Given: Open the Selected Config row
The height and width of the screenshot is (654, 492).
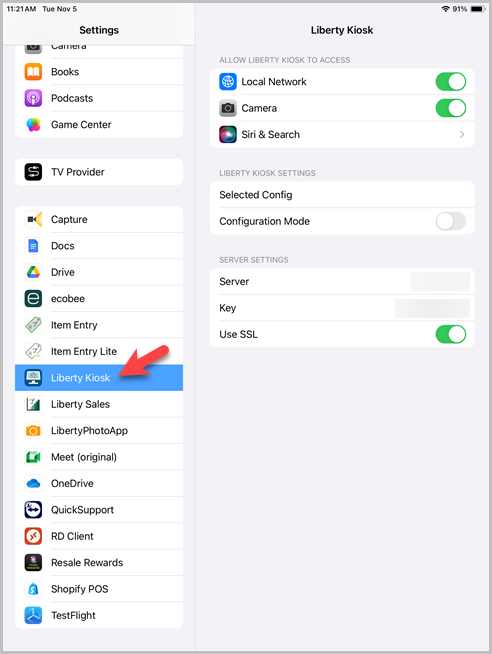Looking at the screenshot, I should tap(342, 195).
